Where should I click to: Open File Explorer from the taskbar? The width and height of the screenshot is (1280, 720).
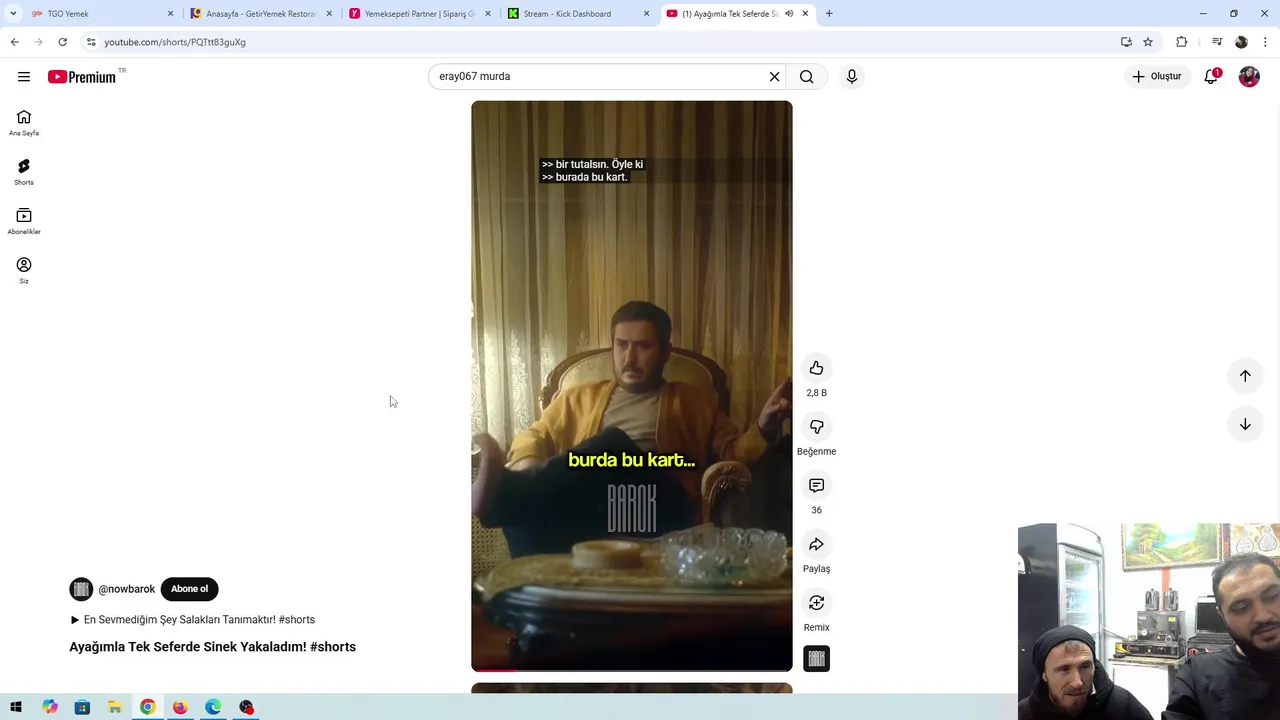[115, 707]
